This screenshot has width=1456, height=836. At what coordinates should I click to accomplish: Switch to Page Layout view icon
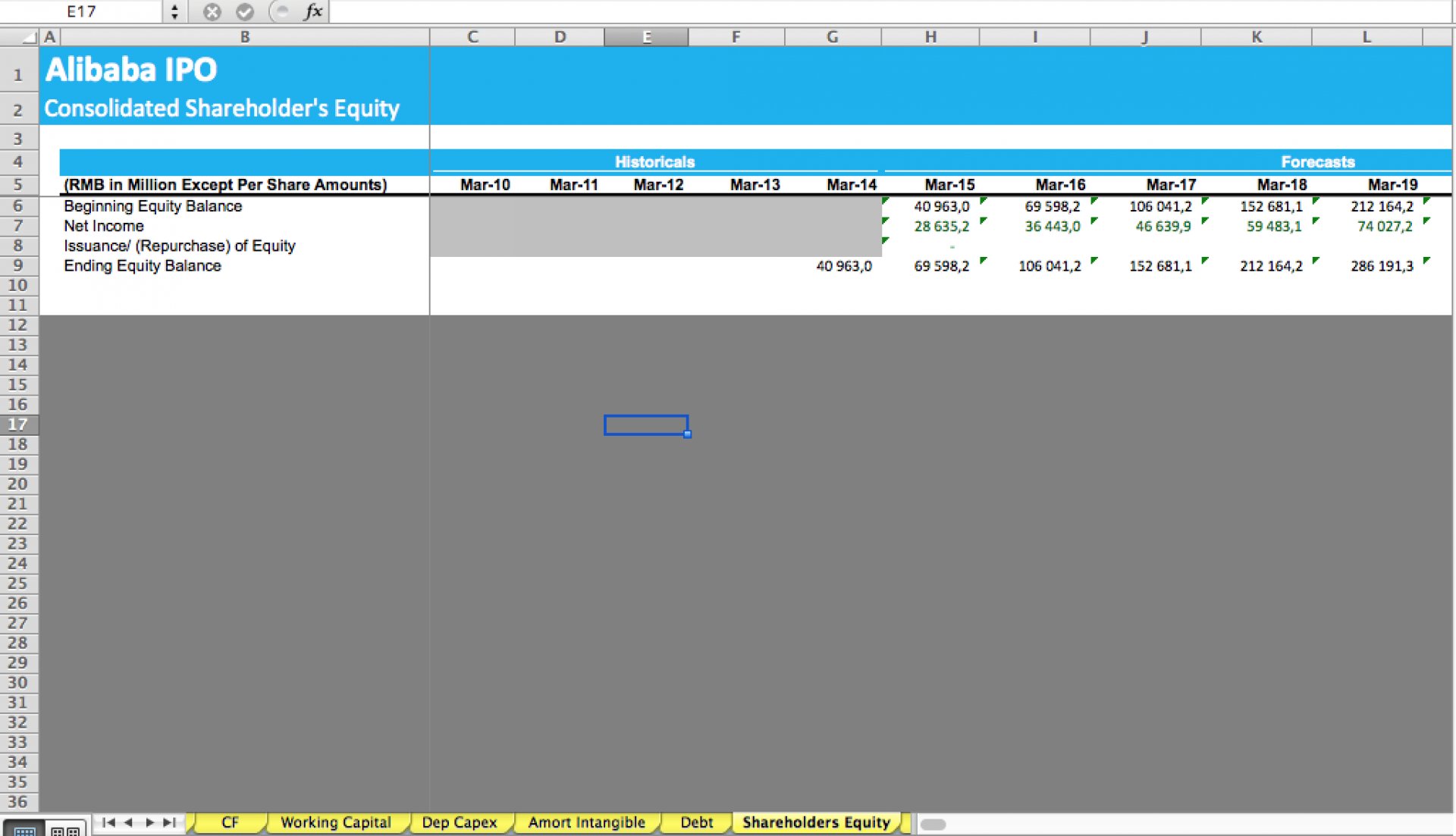(x=66, y=830)
